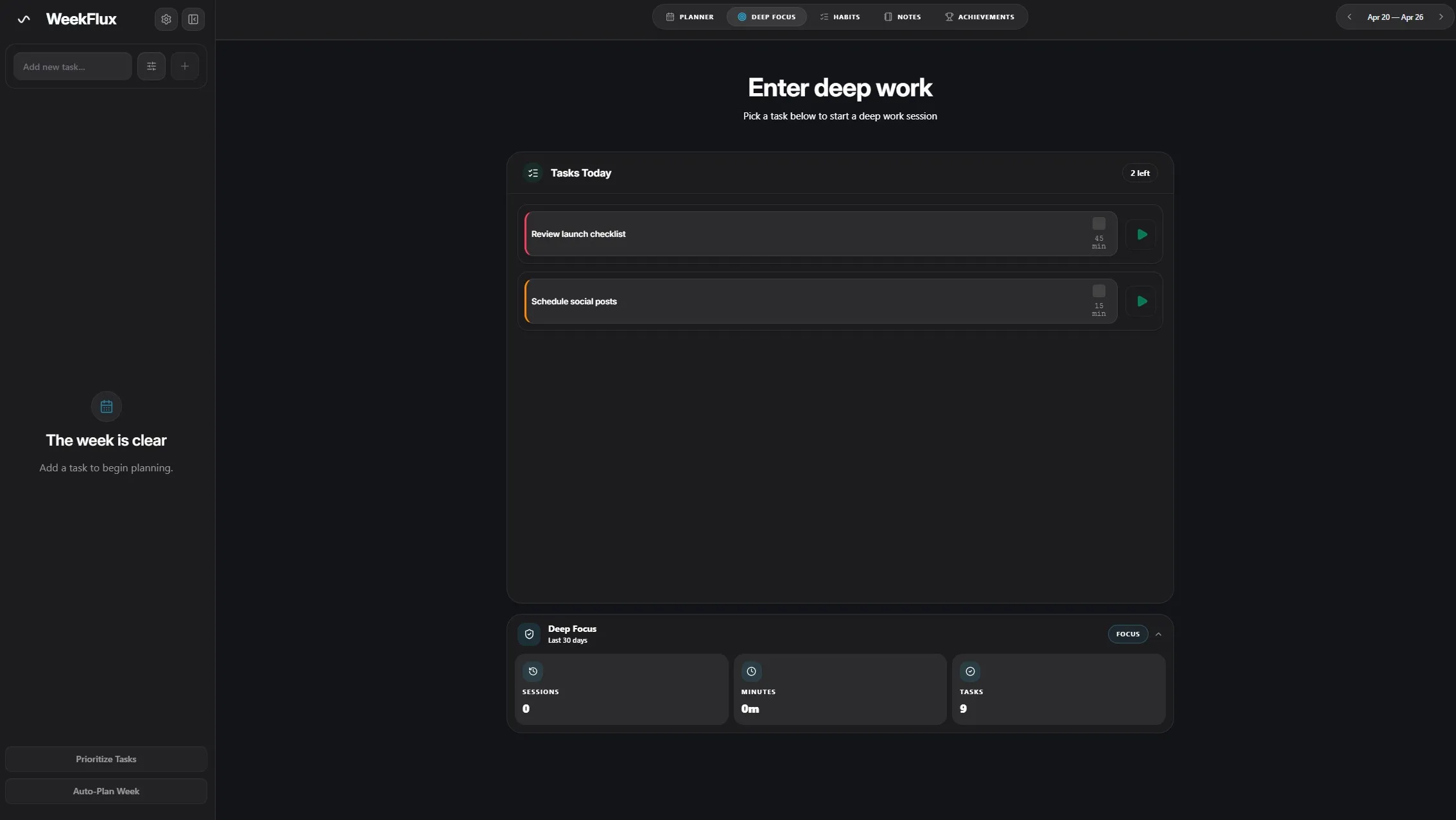Click the Tasks Today checklist icon
The width and height of the screenshot is (1456, 820).
click(x=532, y=173)
